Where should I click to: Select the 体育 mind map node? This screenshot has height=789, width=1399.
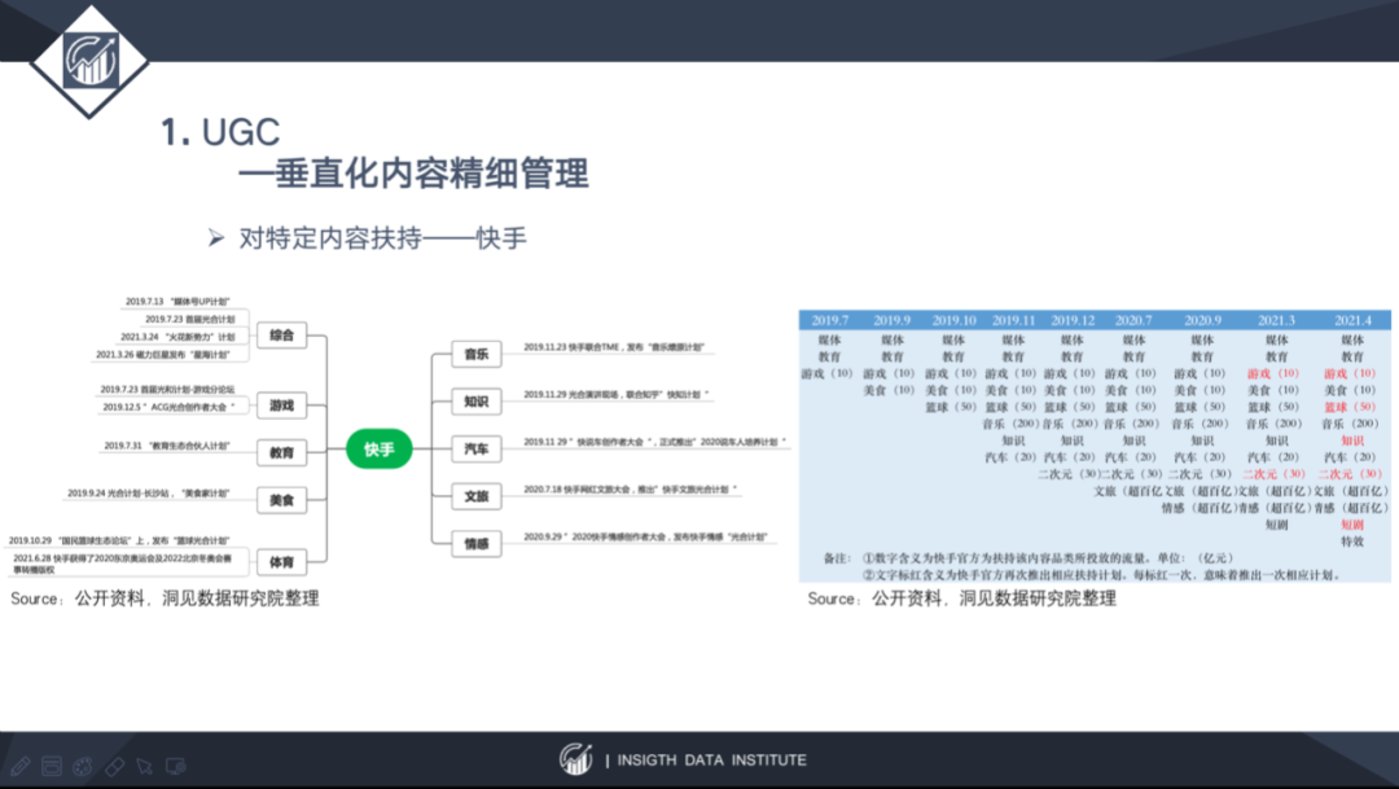282,564
